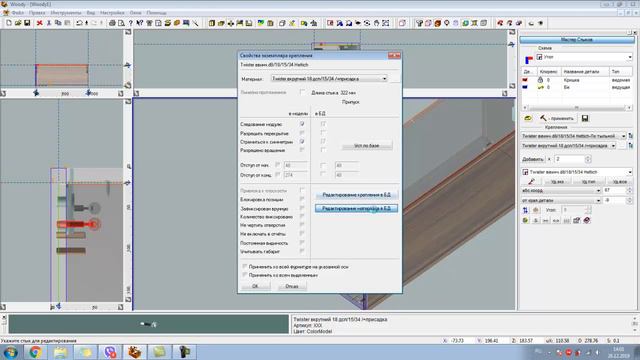Click the blue swap arrows icon left of Угол
The image size is (640, 360).
525,210
